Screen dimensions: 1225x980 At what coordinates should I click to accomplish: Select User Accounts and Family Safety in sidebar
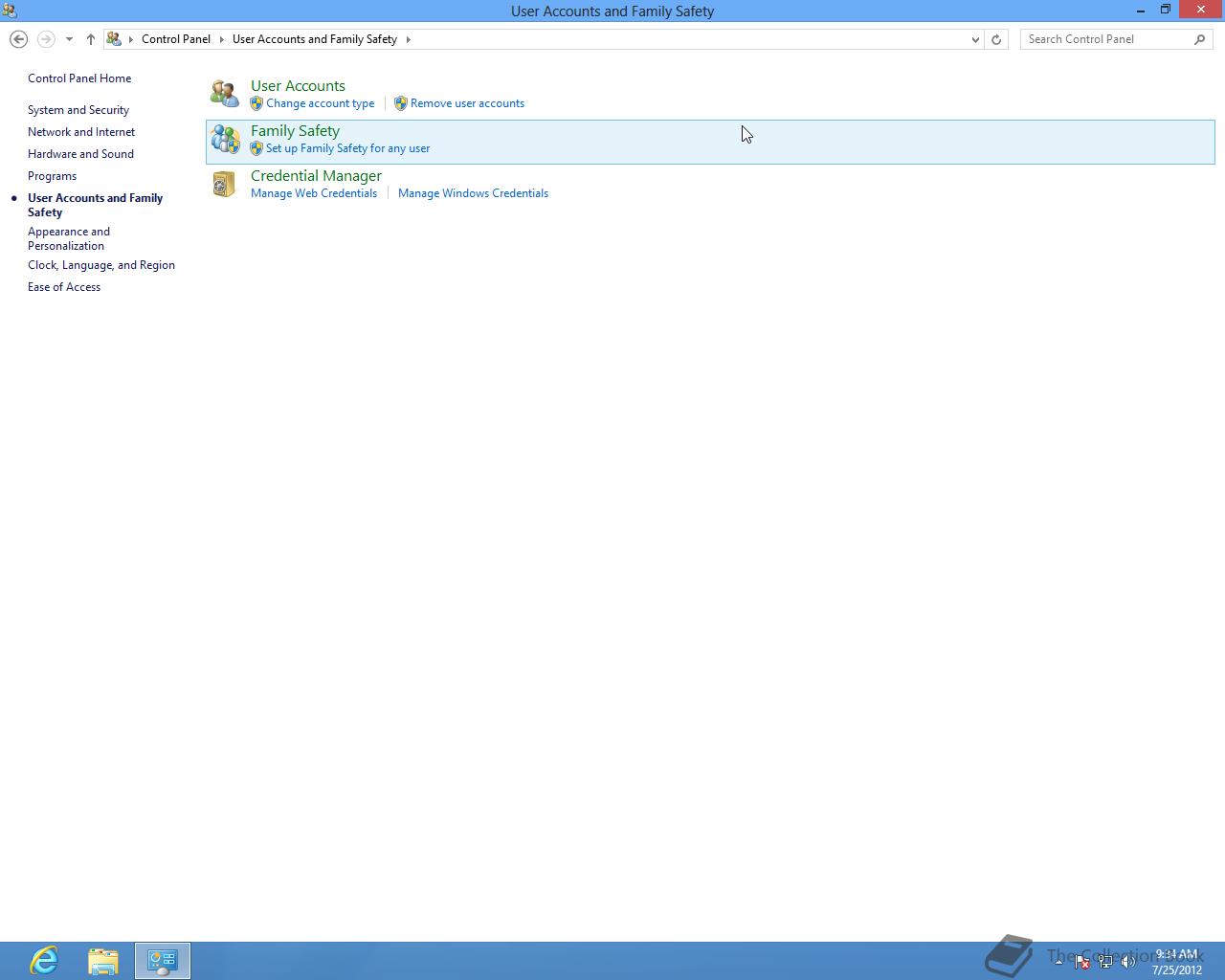(95, 205)
